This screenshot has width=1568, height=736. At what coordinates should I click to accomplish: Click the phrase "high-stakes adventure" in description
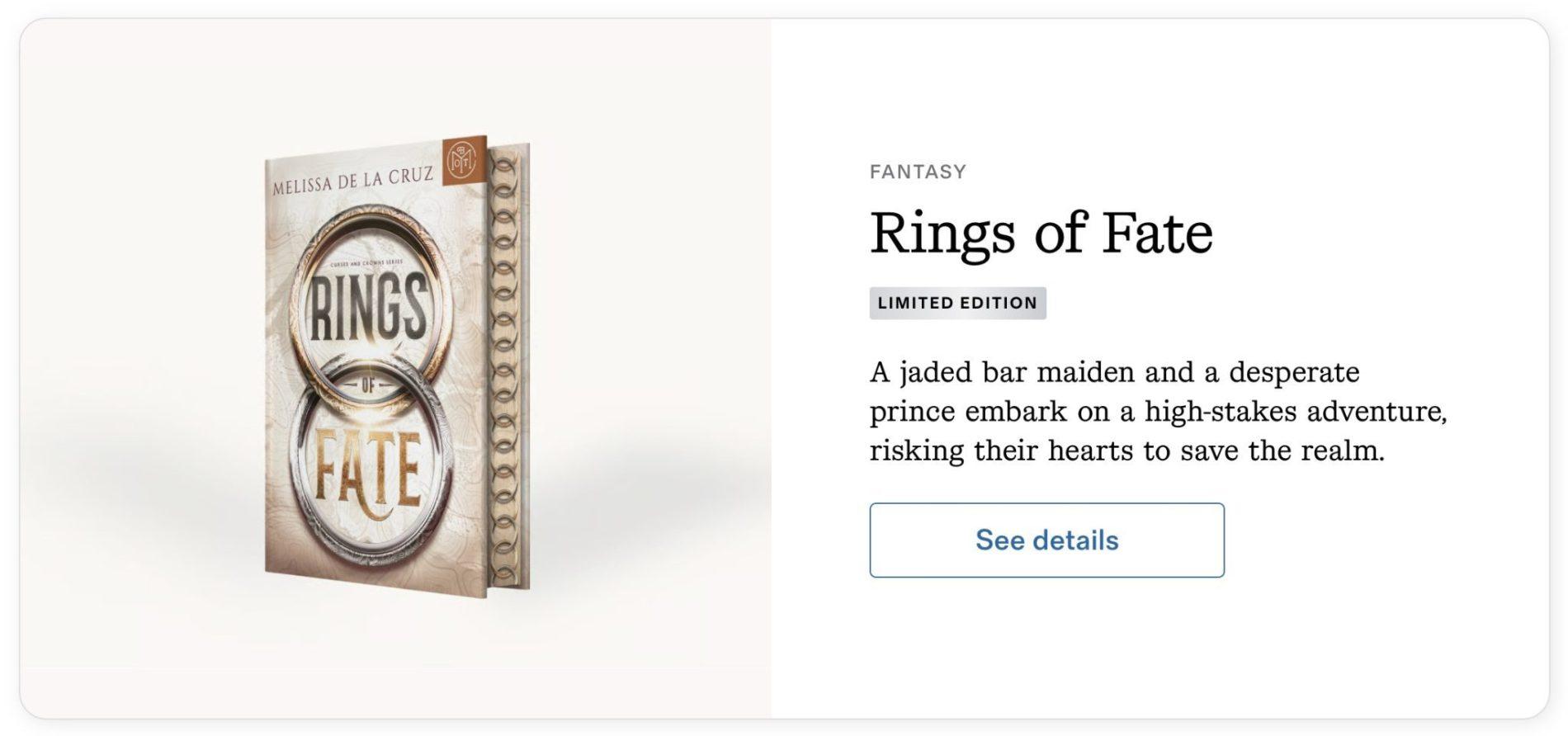pyautogui.click(x=1295, y=411)
